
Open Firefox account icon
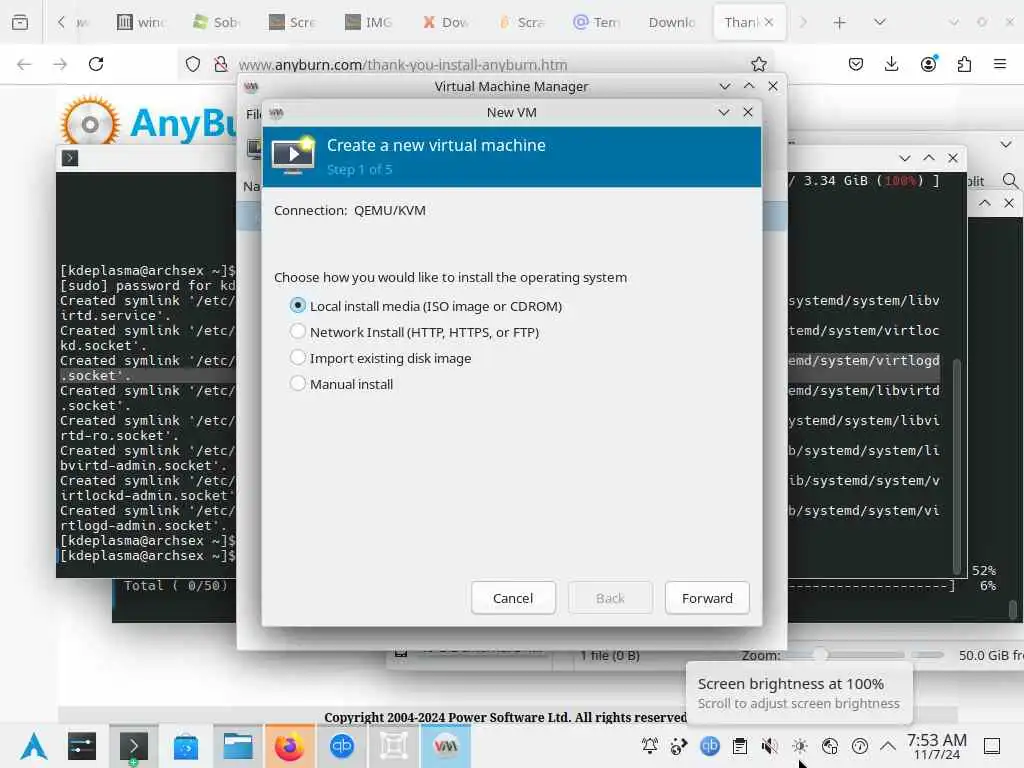point(929,64)
